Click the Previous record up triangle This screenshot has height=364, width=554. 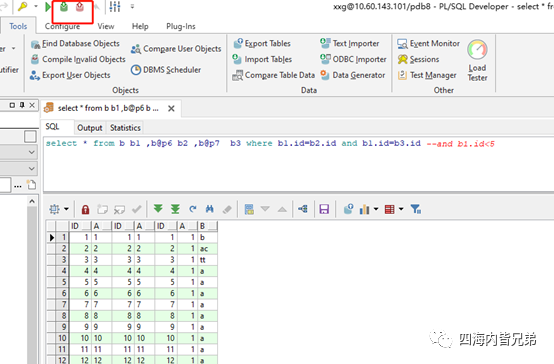click(x=282, y=209)
